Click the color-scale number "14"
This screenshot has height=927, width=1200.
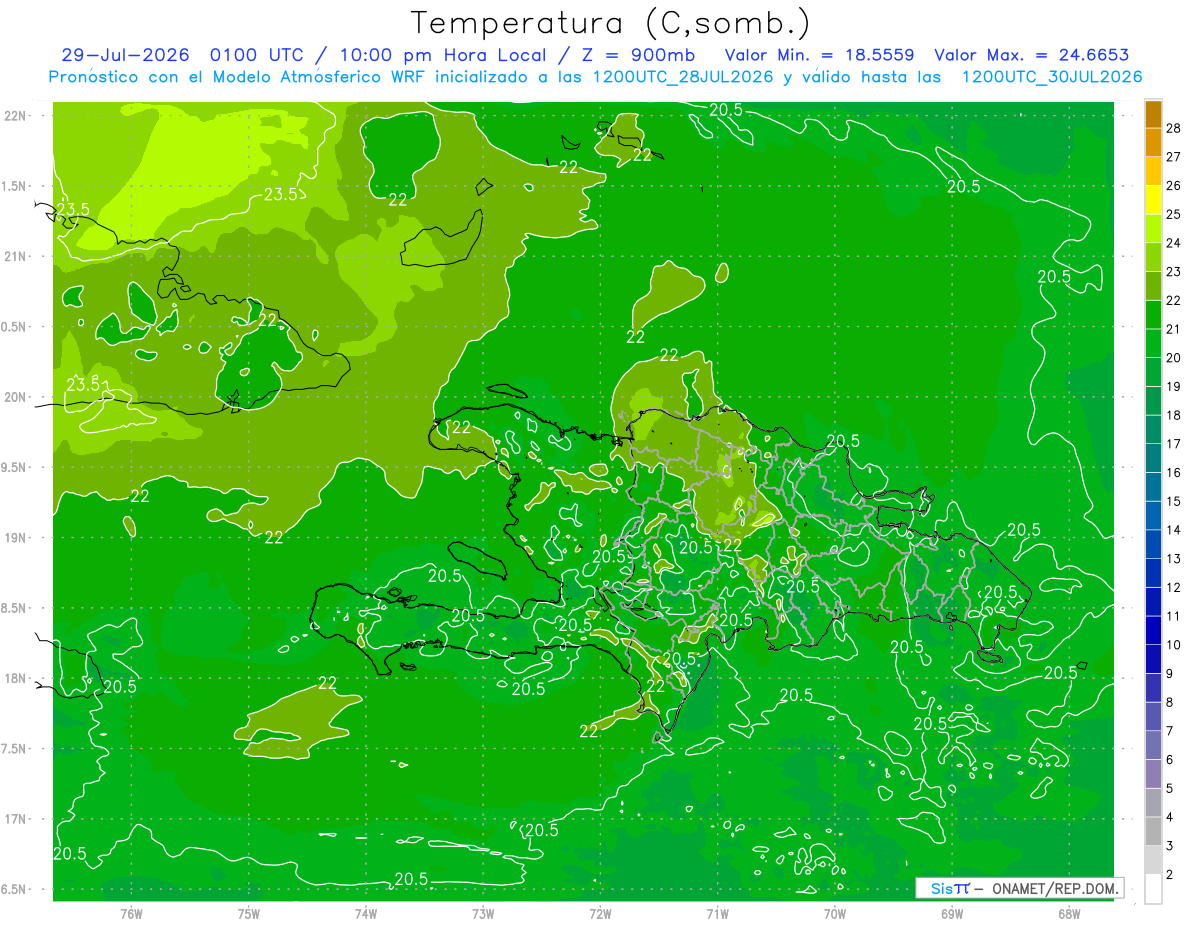(x=1173, y=530)
